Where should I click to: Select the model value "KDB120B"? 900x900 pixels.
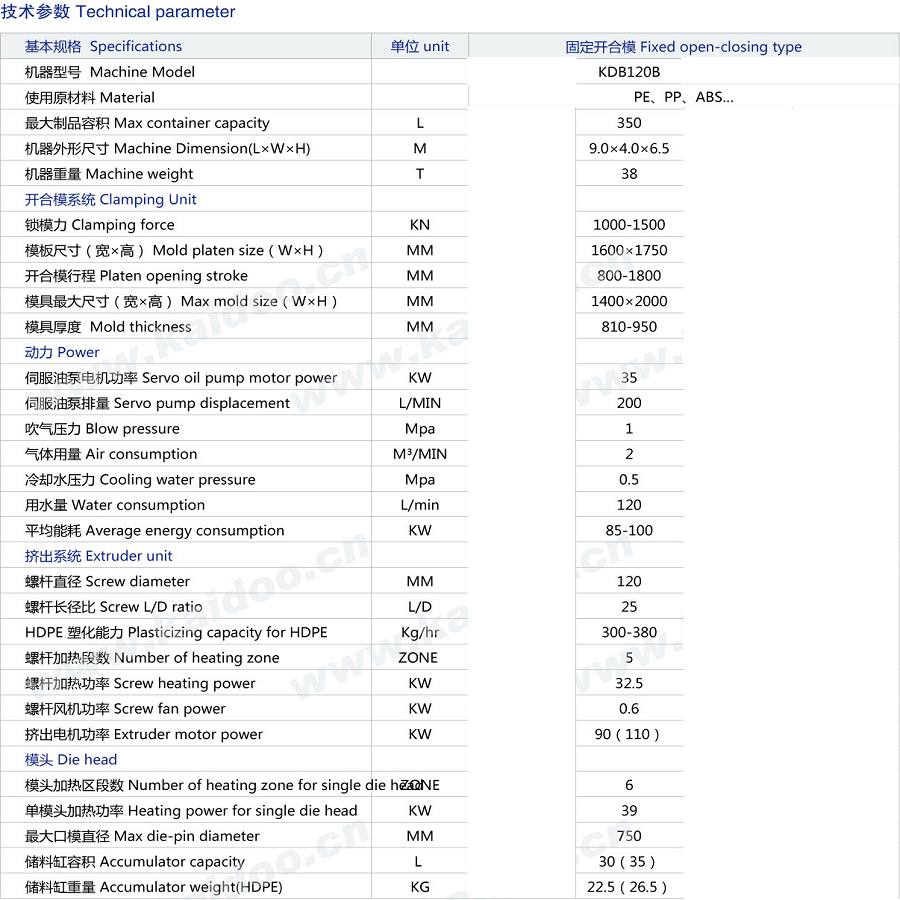point(629,72)
